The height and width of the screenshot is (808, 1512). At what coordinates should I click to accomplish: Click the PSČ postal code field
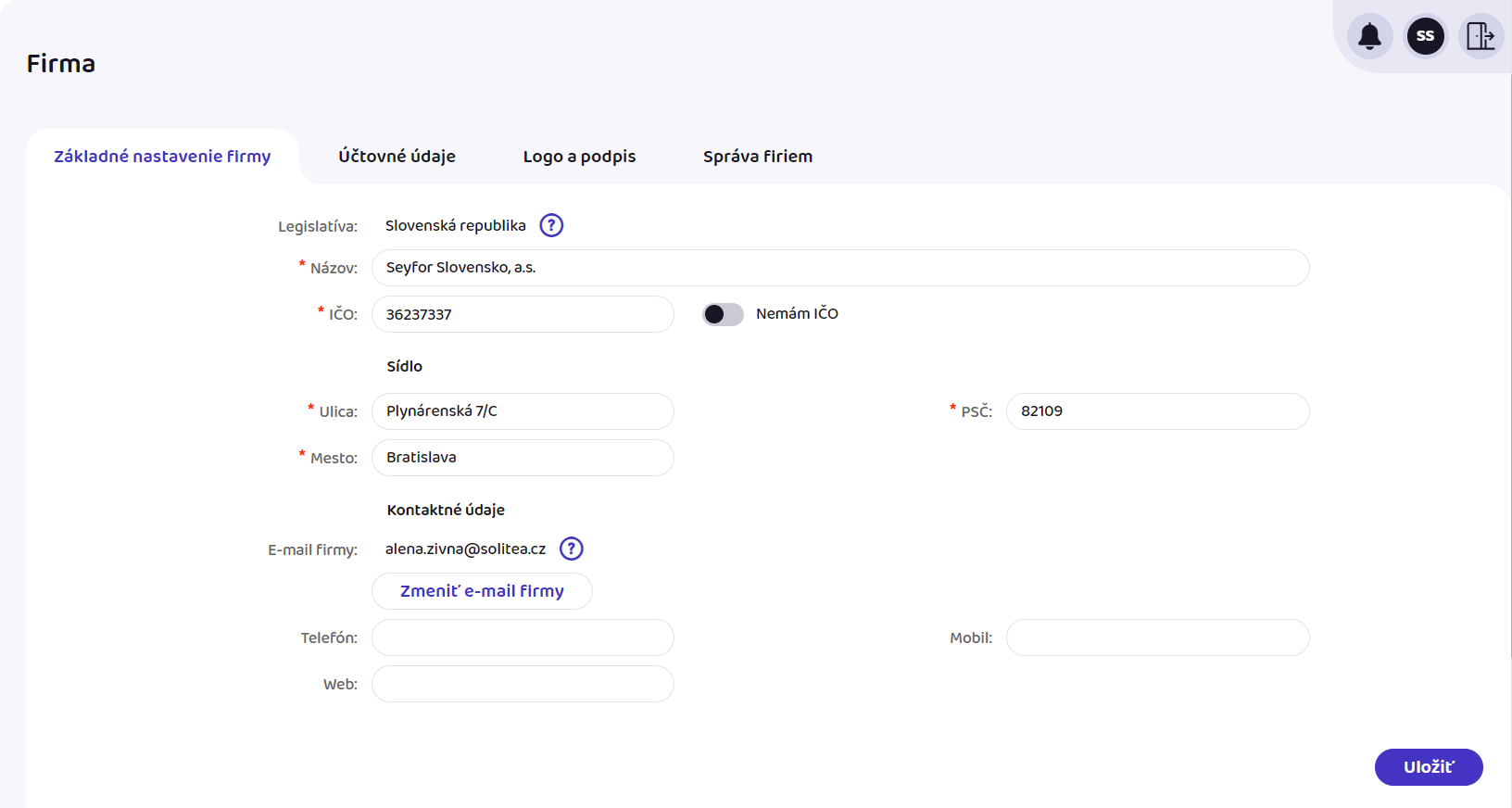(x=1157, y=411)
